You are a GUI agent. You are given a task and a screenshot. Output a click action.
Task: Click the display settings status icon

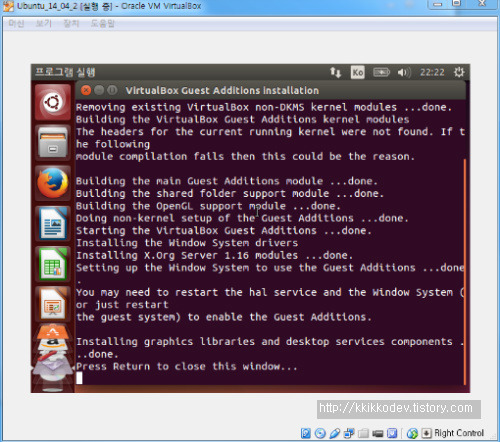392,433
